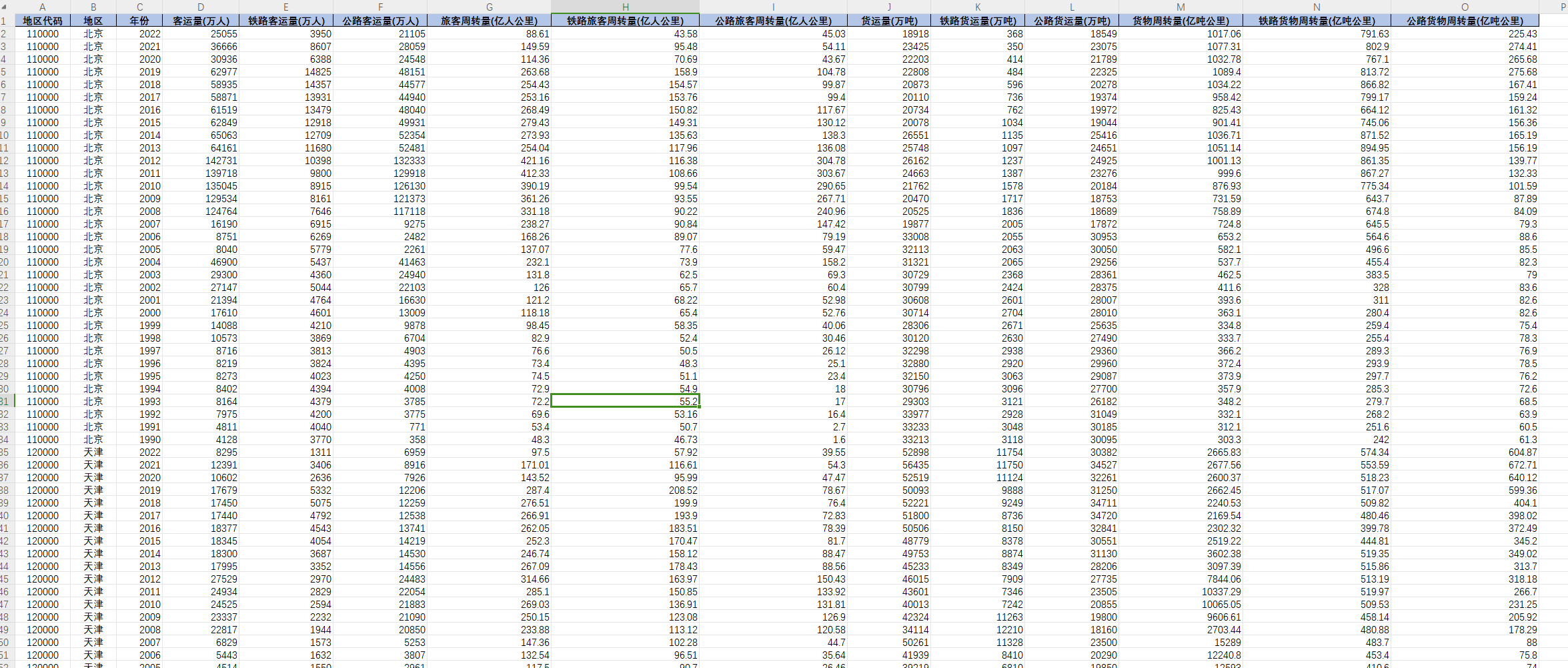
Task: Click the 旅客周转量(亿人公里) header cell
Action: coord(489,21)
